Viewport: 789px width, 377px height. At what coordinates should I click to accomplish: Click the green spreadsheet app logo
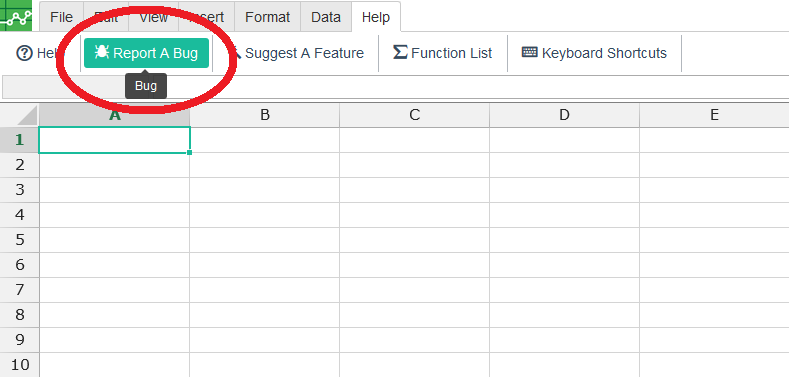(x=16, y=16)
